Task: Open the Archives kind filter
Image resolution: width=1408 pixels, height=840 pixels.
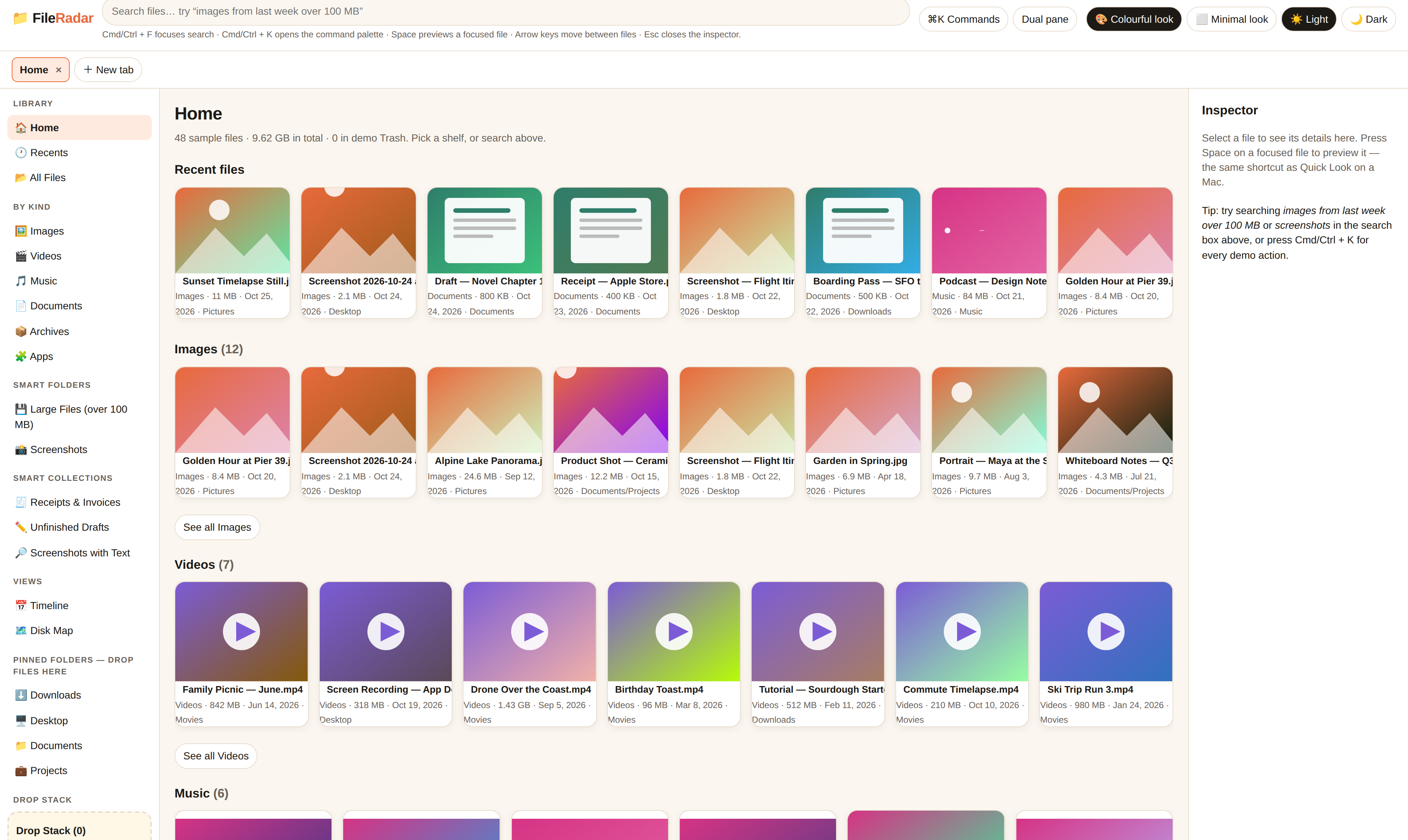Action: 79,331
